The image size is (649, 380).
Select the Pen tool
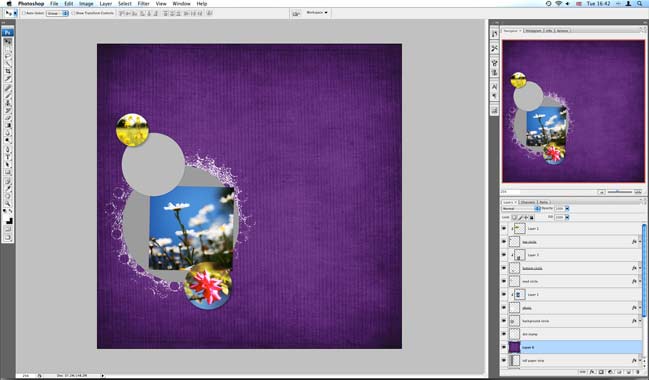[8, 149]
